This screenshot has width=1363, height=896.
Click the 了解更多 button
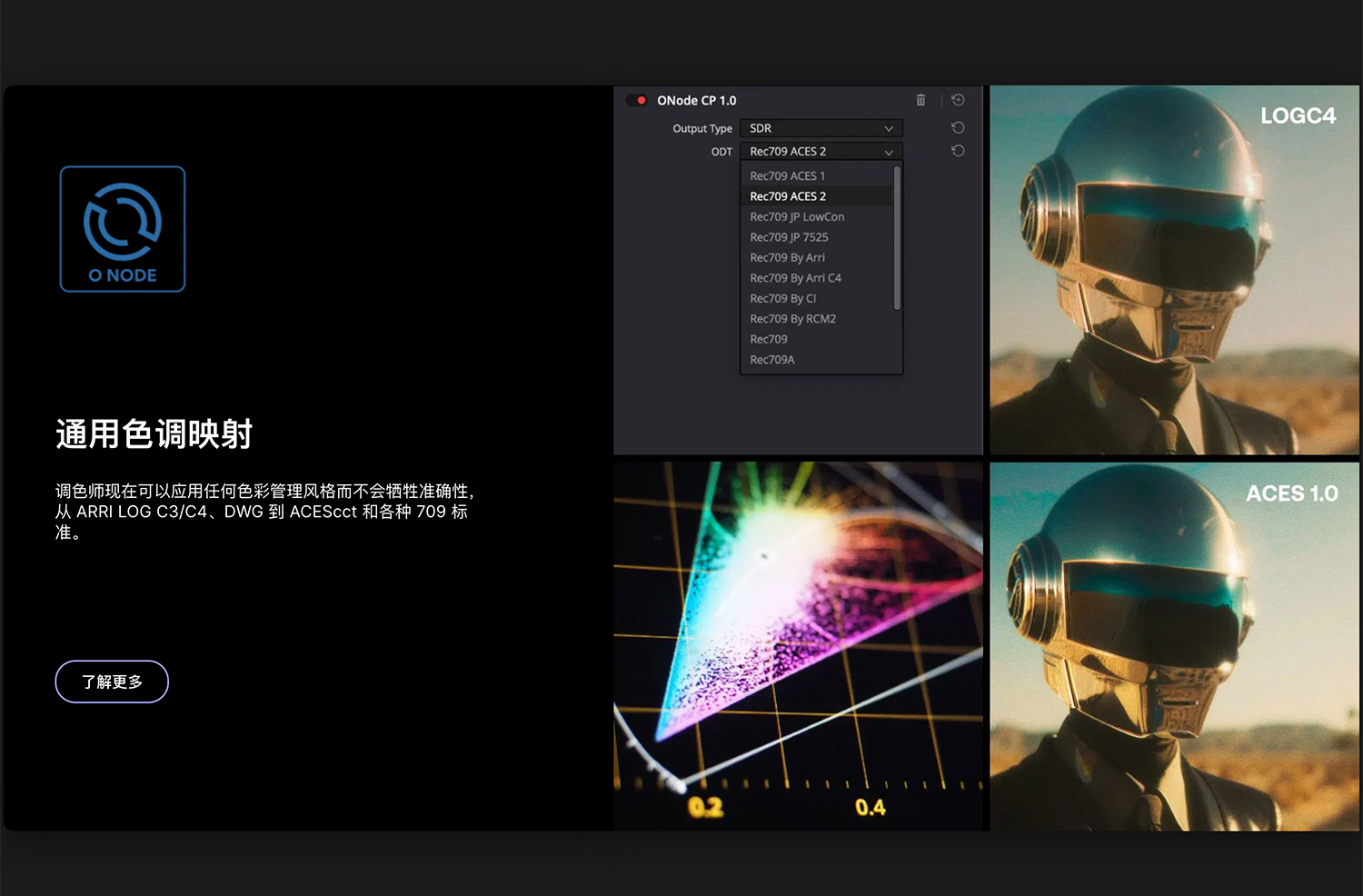pyautogui.click(x=111, y=681)
